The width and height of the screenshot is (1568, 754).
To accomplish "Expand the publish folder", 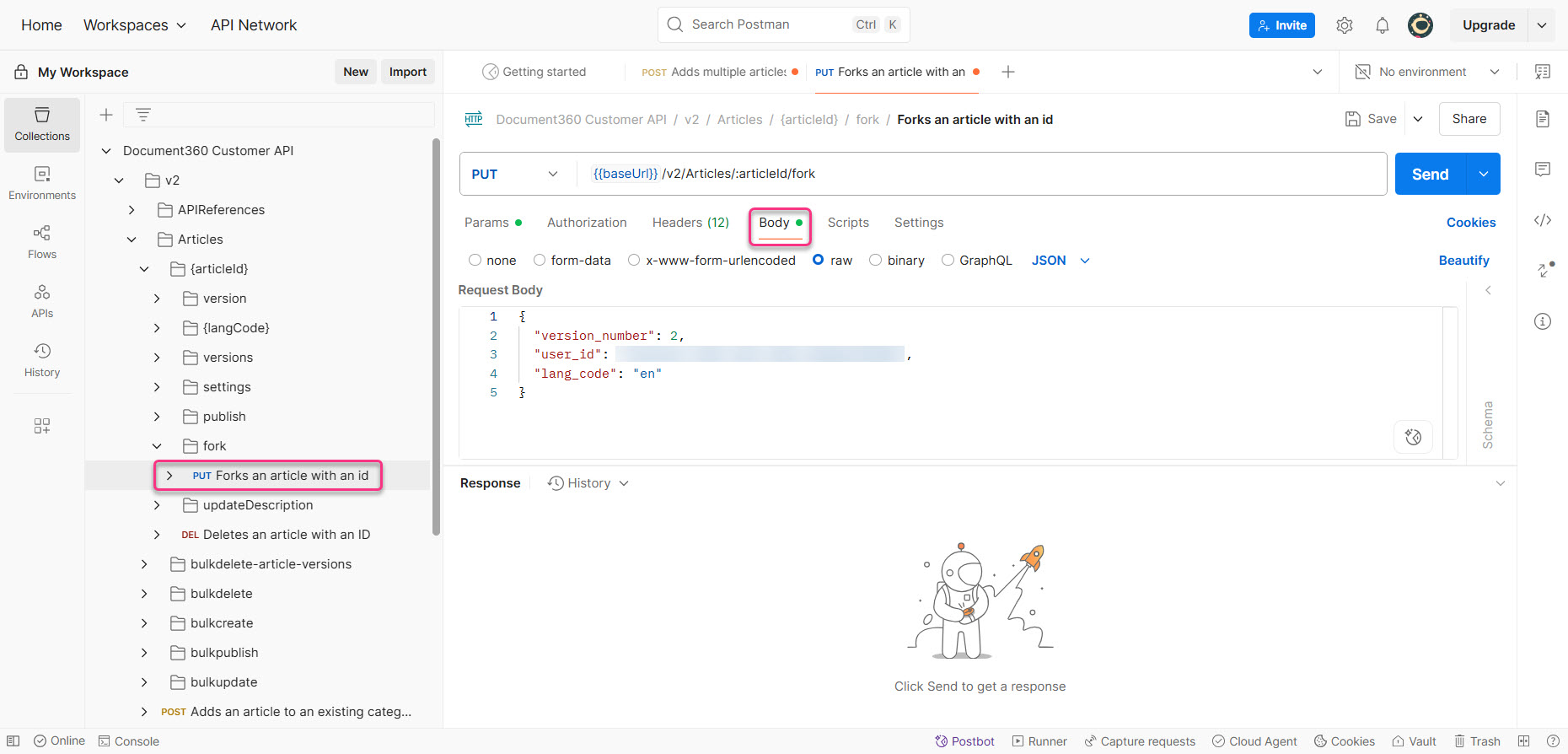I will 157,417.
